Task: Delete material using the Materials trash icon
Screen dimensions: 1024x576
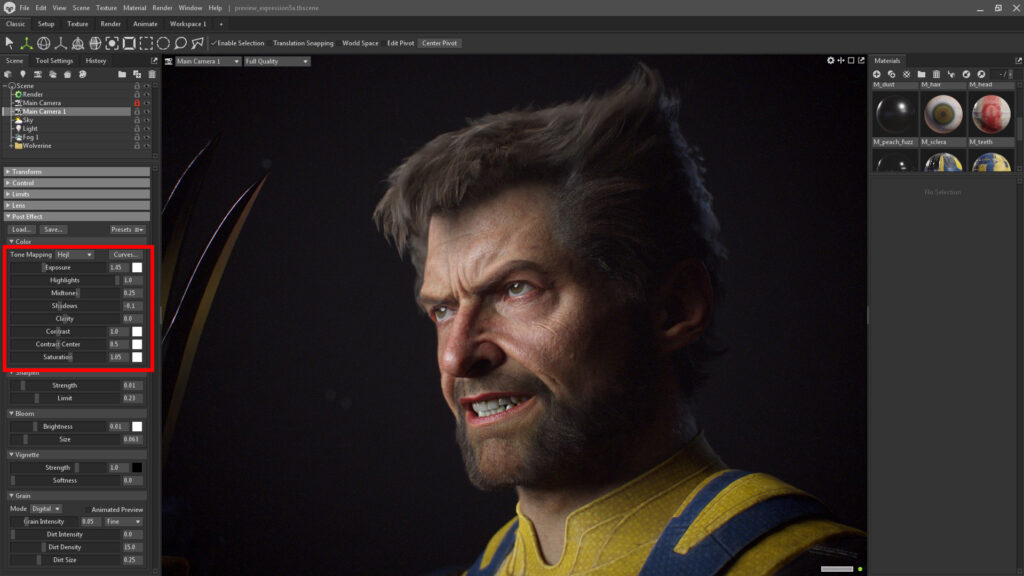Action: click(937, 74)
